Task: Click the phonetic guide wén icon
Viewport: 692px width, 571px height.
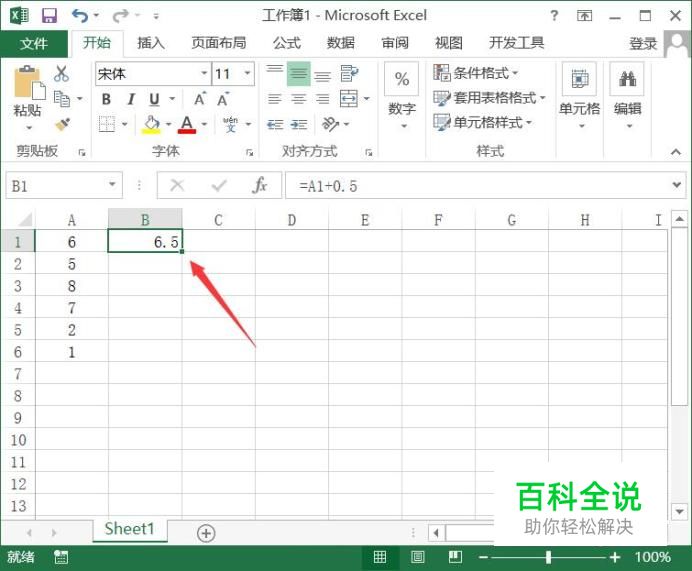Action: [230, 124]
